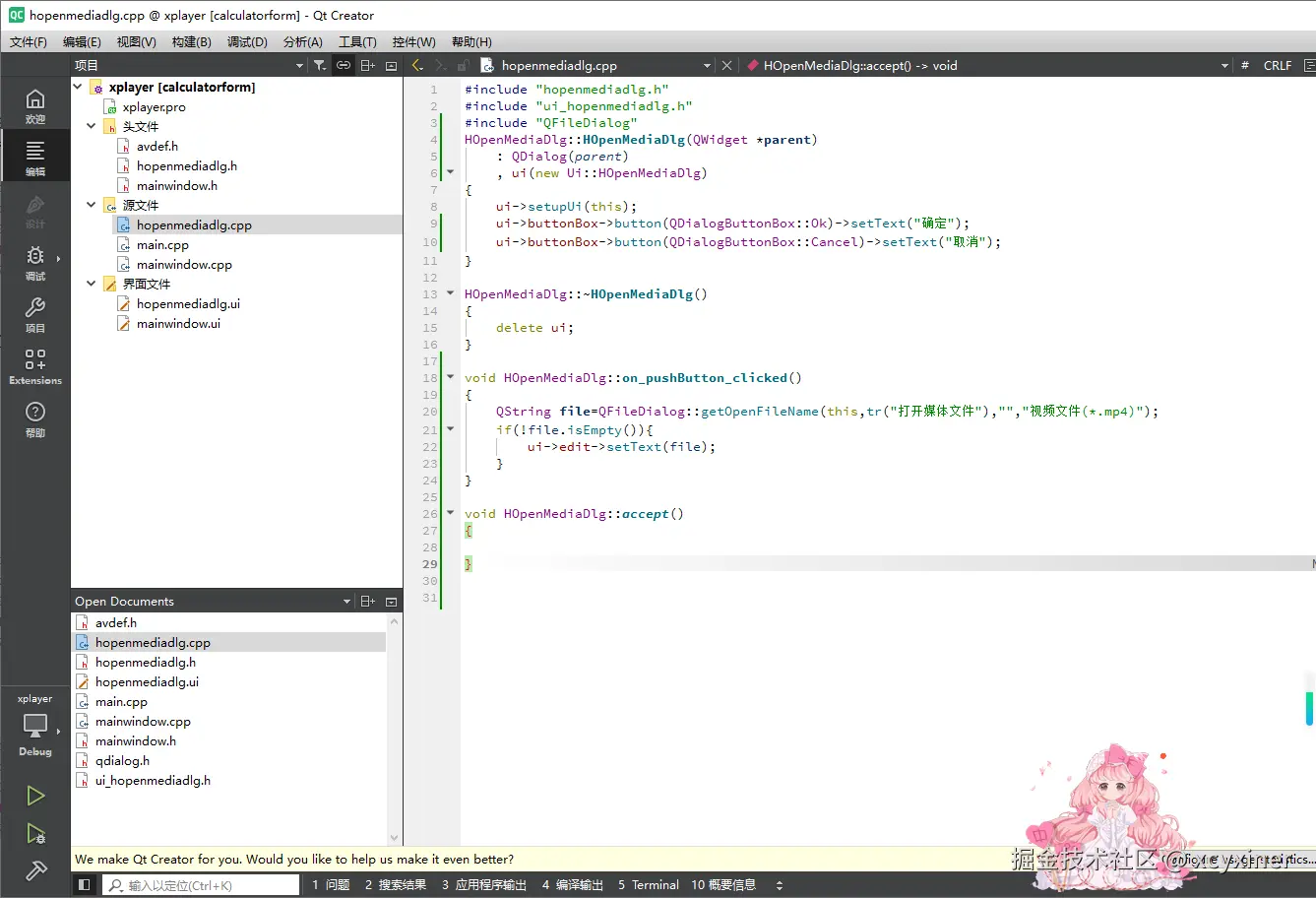Click the Build hammer icon
The image size is (1316, 898).
(35, 870)
